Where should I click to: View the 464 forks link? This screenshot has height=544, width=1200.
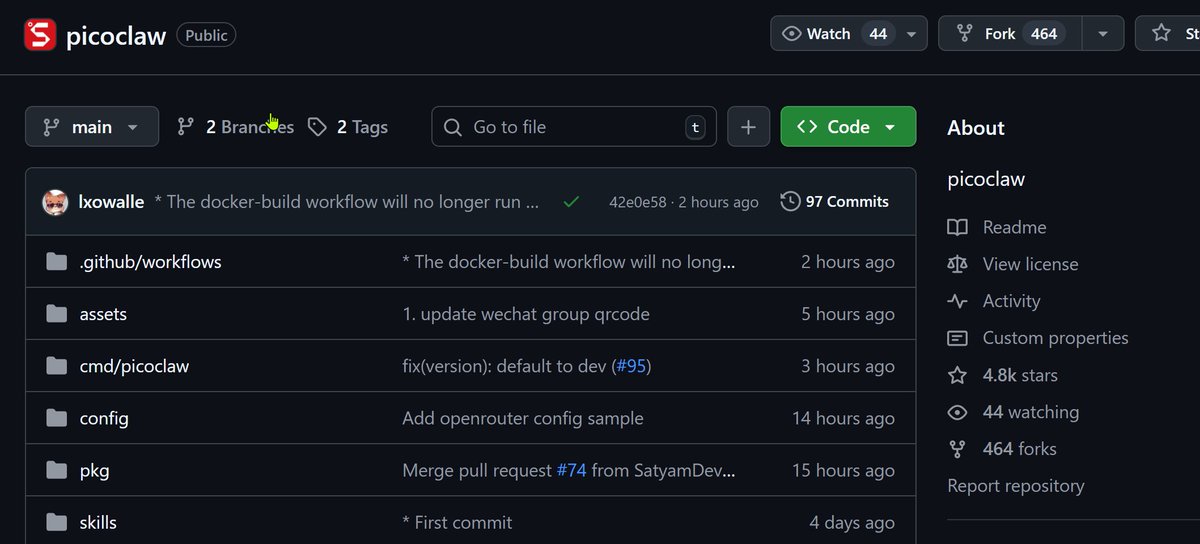pyautogui.click(x=1020, y=449)
